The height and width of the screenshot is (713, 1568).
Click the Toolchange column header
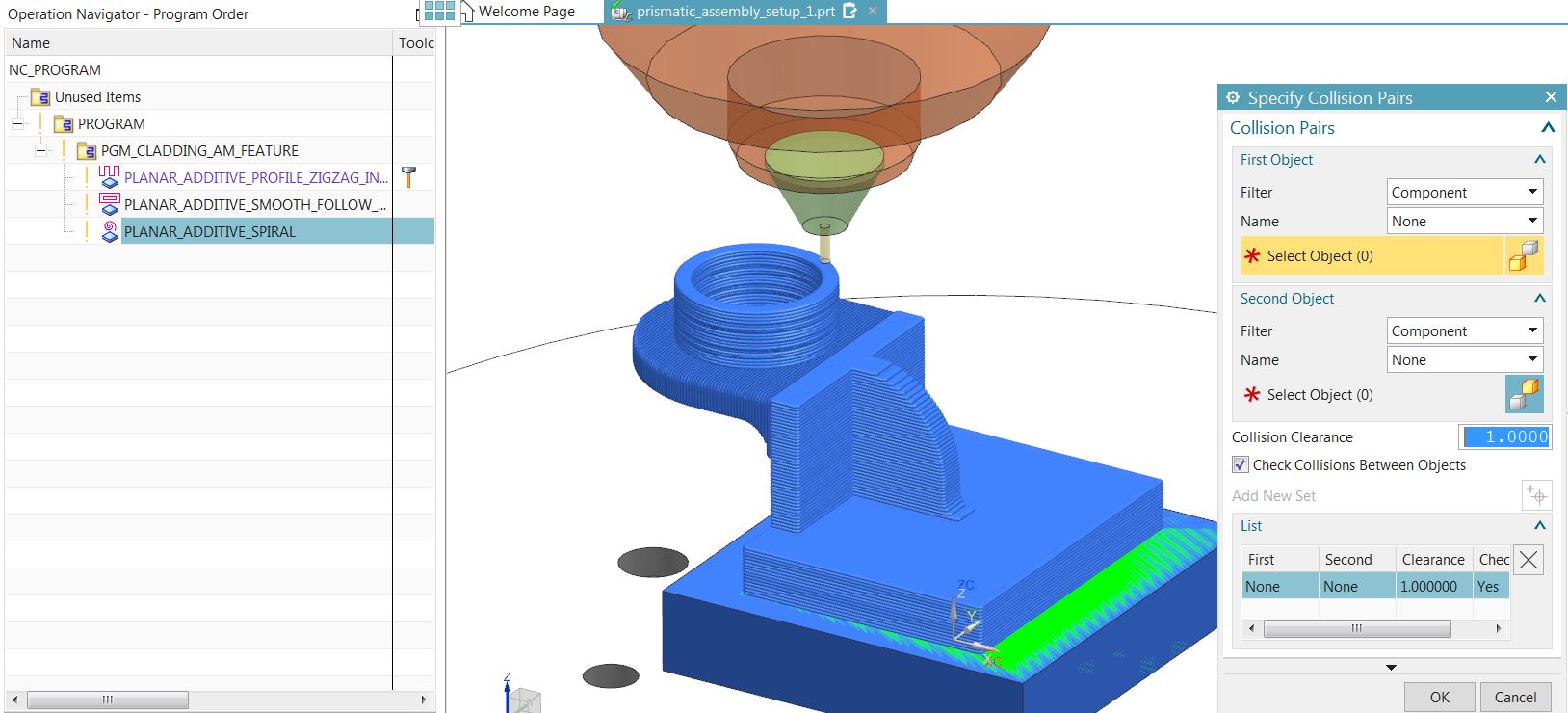(415, 42)
